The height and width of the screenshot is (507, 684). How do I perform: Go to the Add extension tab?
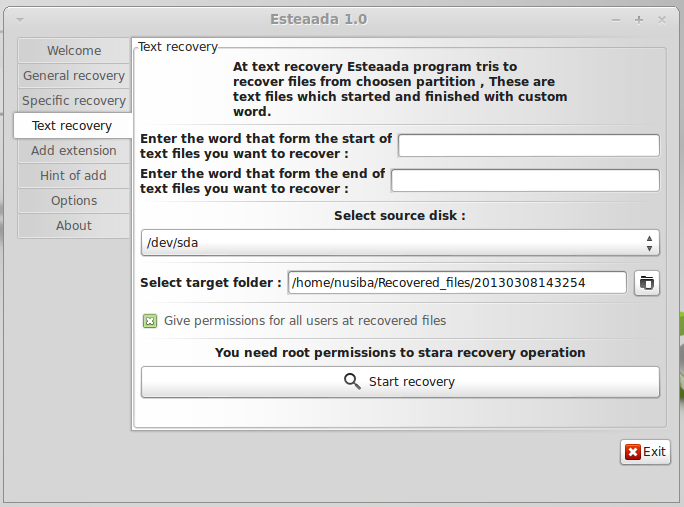coord(74,151)
